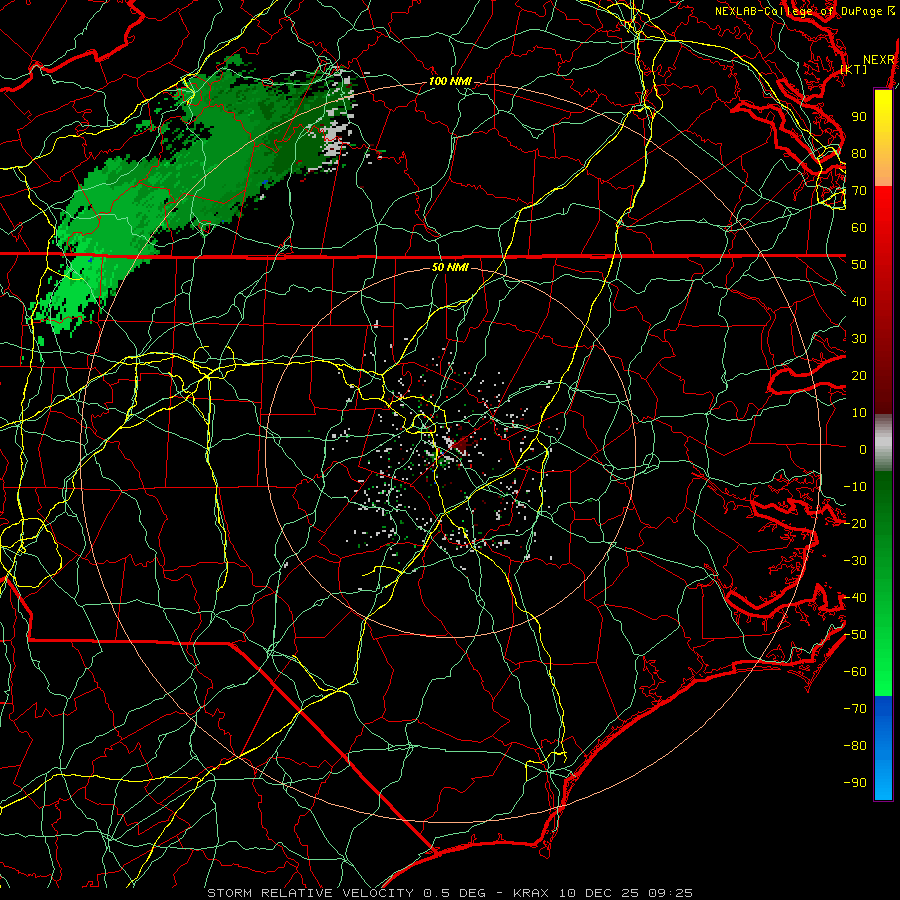Click the 09:25 timestamp in the caption
This screenshot has width=900, height=900.
pyautogui.click(x=670, y=893)
